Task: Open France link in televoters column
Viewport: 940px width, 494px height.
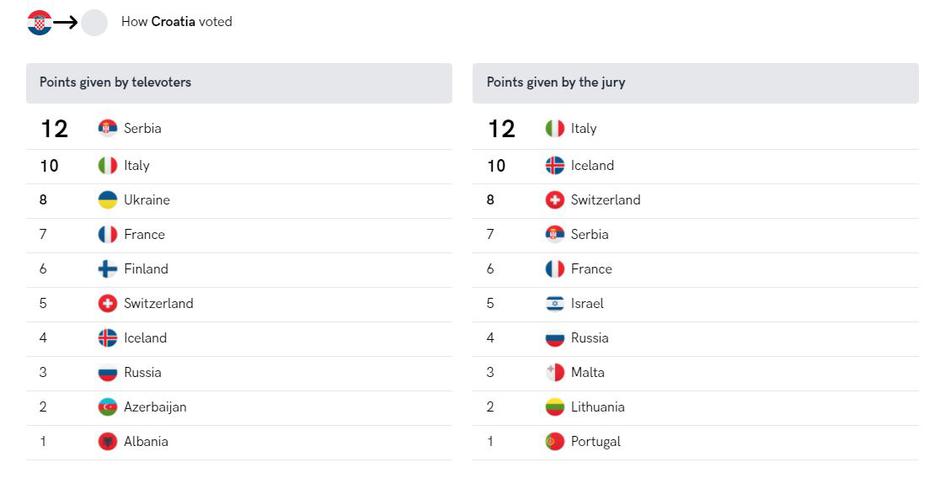Action: coord(144,234)
